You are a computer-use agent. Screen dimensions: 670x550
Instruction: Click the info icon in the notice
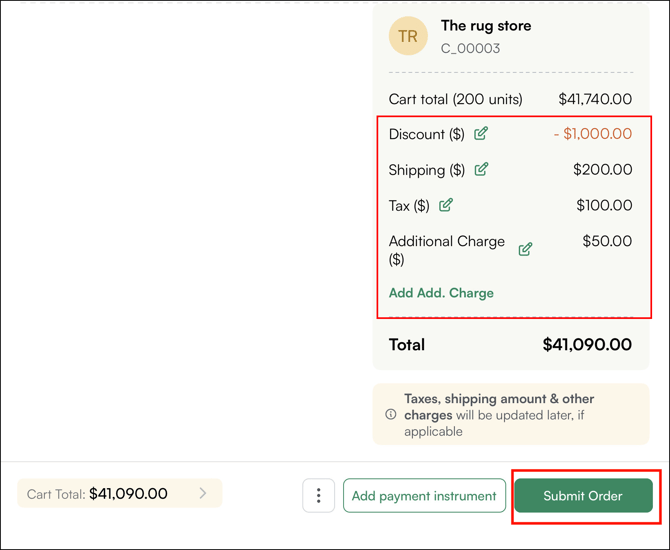pyautogui.click(x=391, y=415)
